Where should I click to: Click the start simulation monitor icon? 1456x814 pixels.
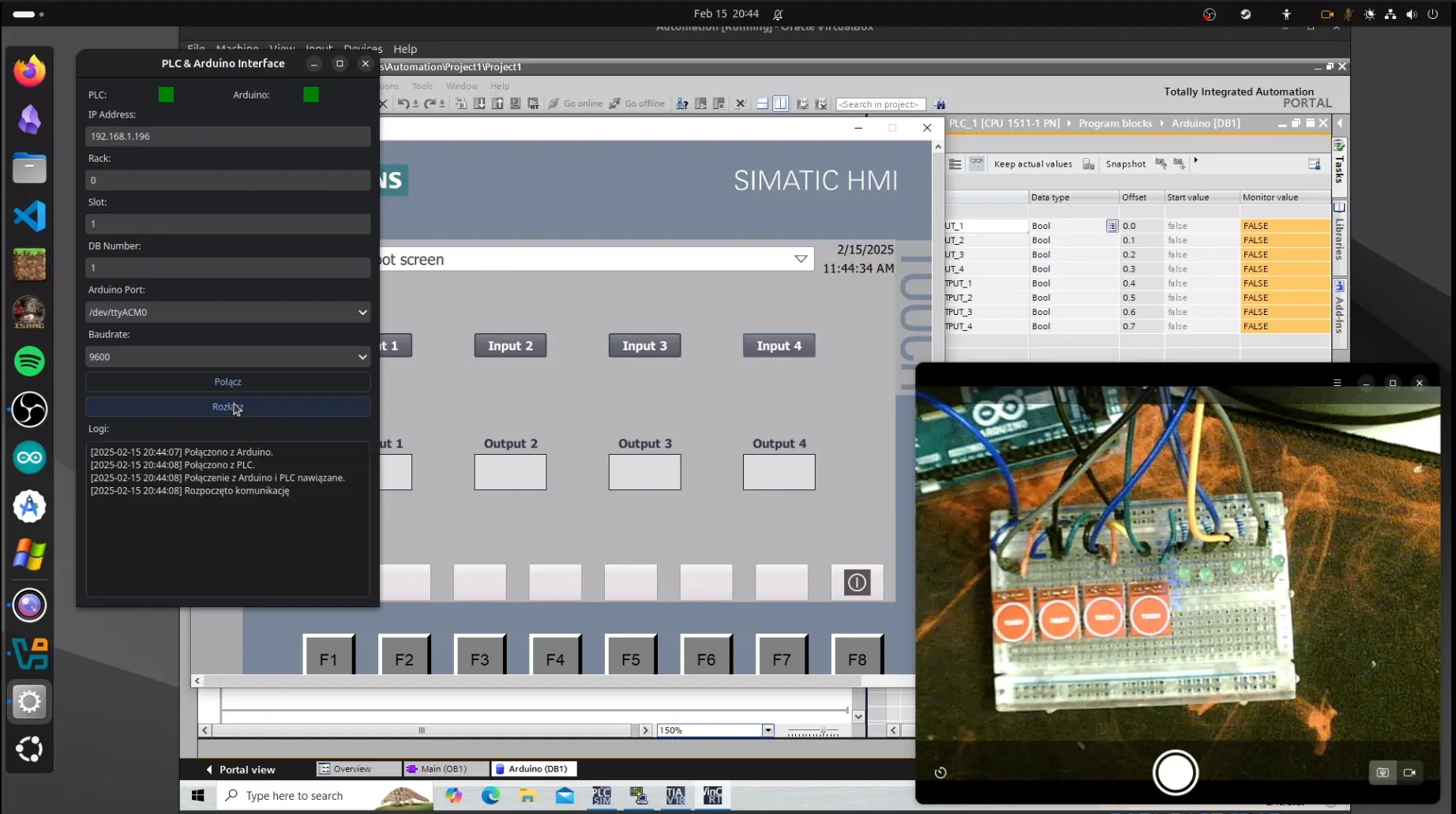tap(516, 103)
